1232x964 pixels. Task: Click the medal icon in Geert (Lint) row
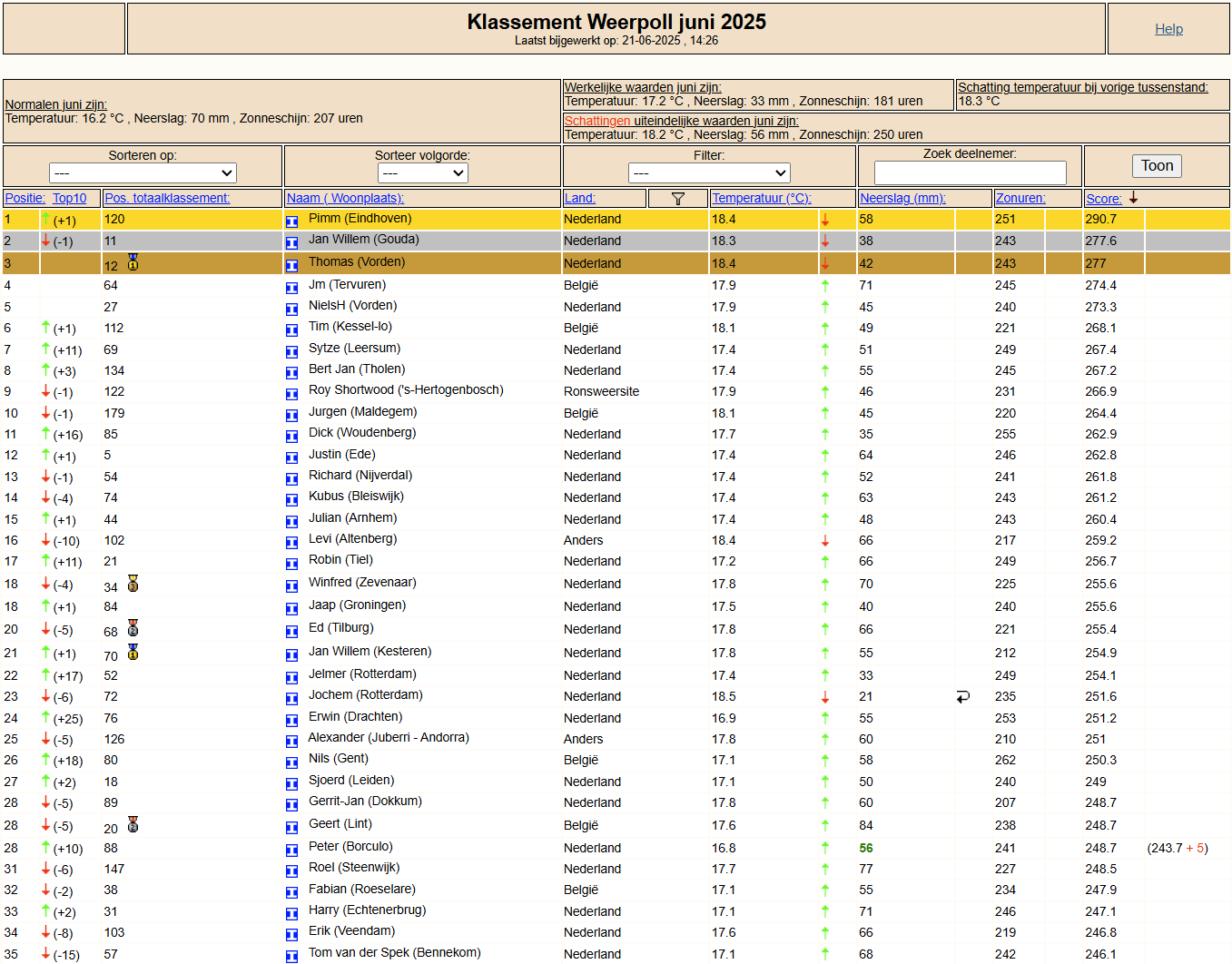pyautogui.click(x=133, y=824)
